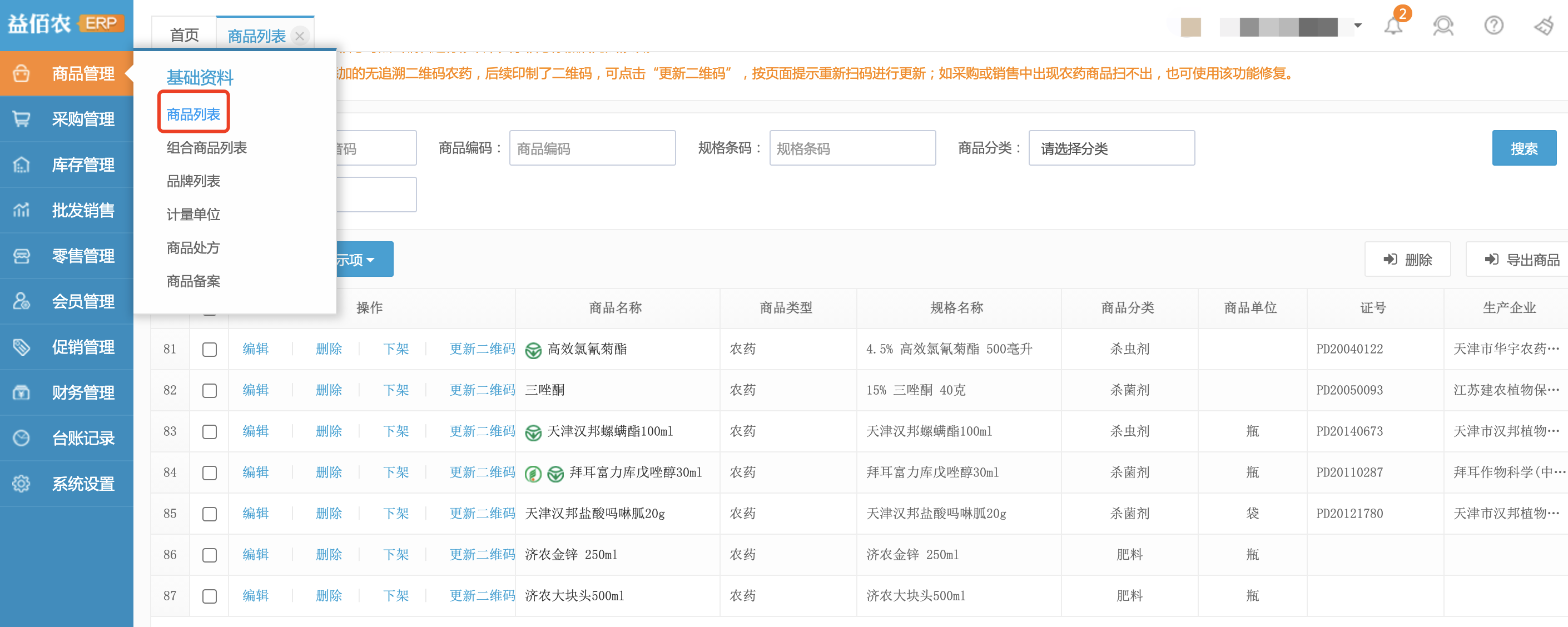1568x627 pixels.
Task: Click inside the 商品编码 input field
Action: (592, 147)
